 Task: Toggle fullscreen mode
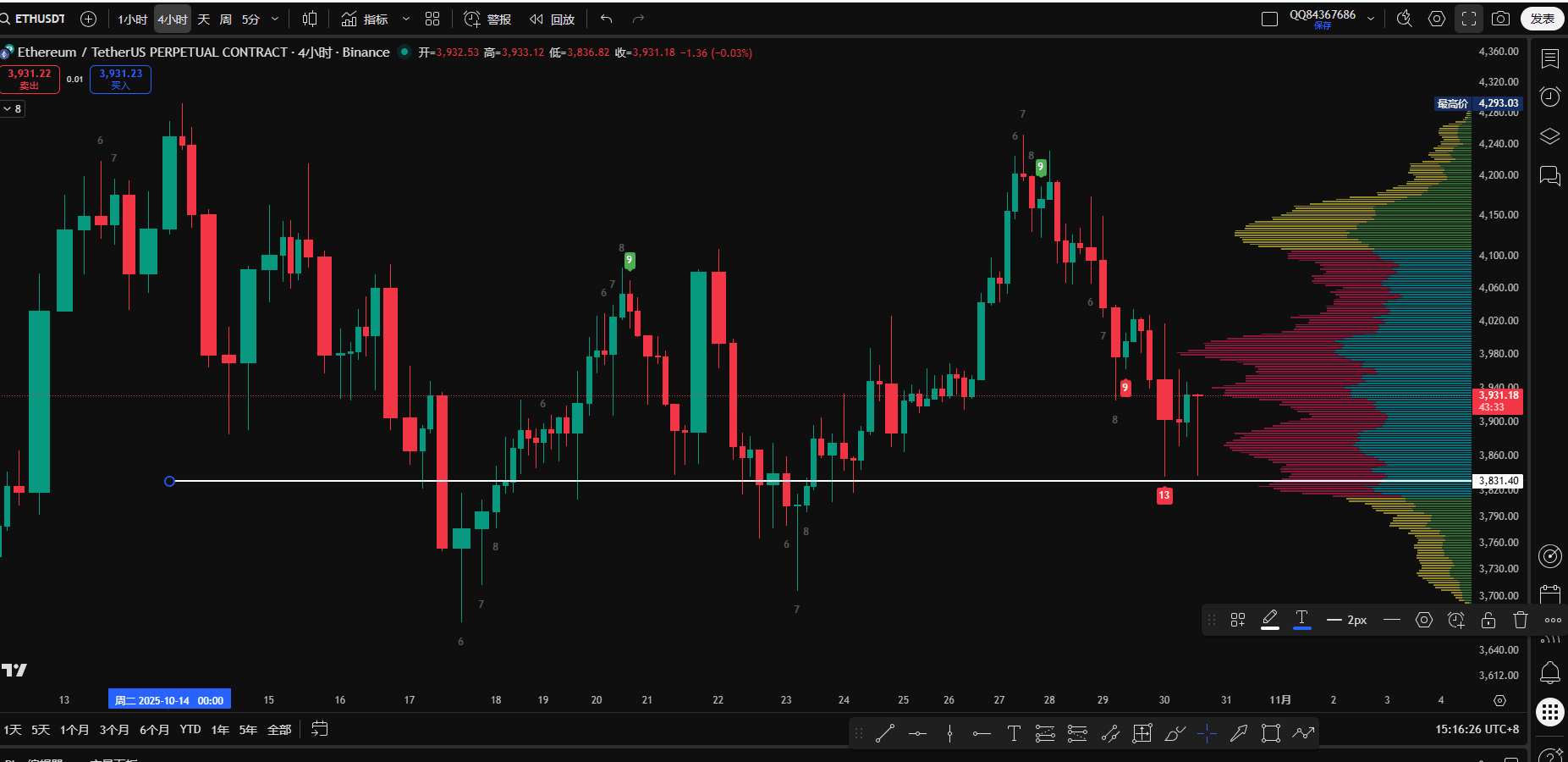[x=1469, y=19]
